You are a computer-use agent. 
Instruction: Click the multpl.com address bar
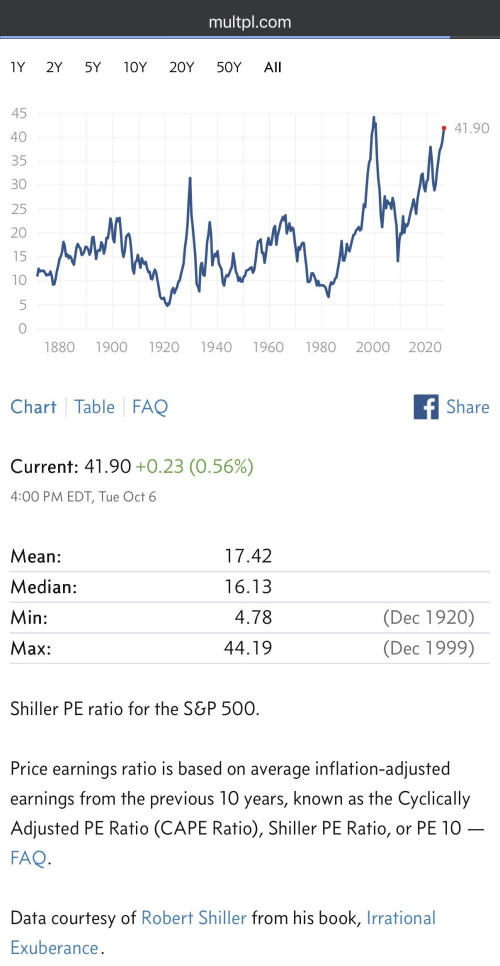coord(250,22)
